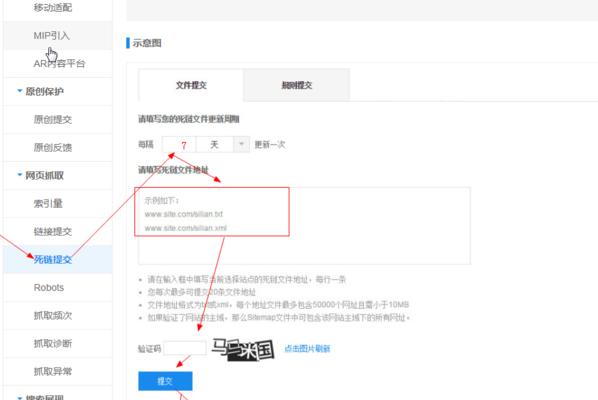Click the 示意图 heading text
This screenshot has width=598, height=400.
(147, 43)
